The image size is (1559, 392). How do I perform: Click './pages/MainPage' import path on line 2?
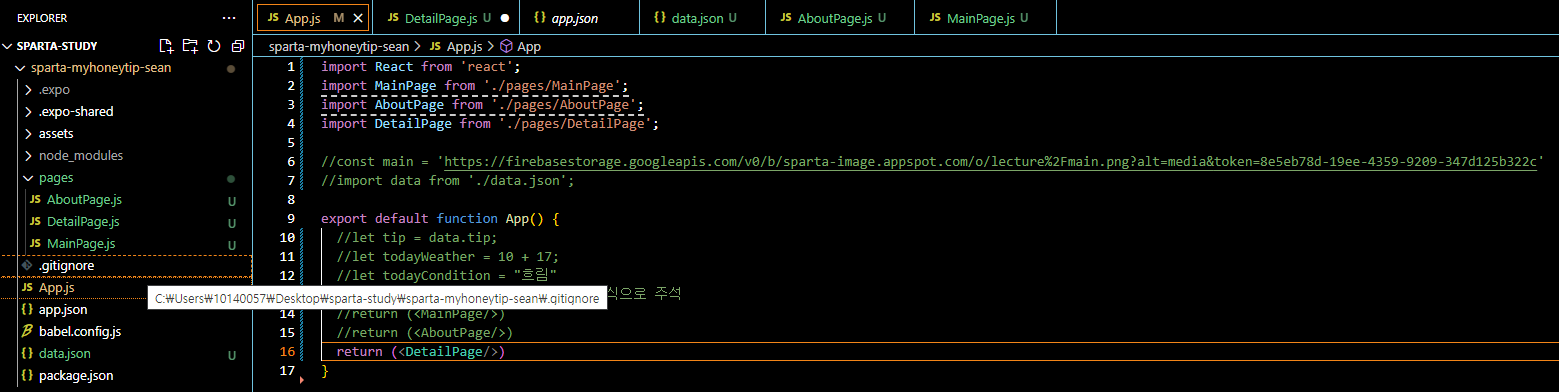pos(555,86)
